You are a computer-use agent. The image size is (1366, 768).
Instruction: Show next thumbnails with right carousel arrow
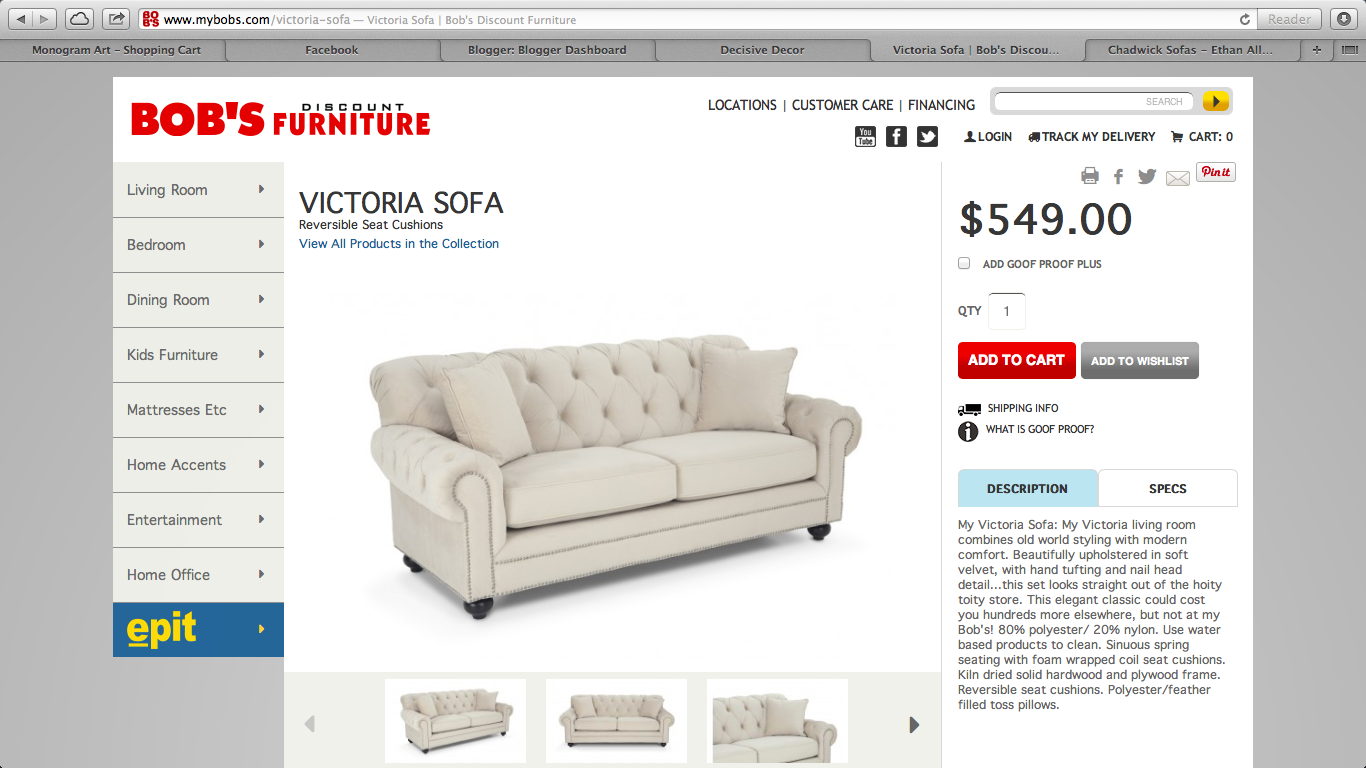pos(914,725)
